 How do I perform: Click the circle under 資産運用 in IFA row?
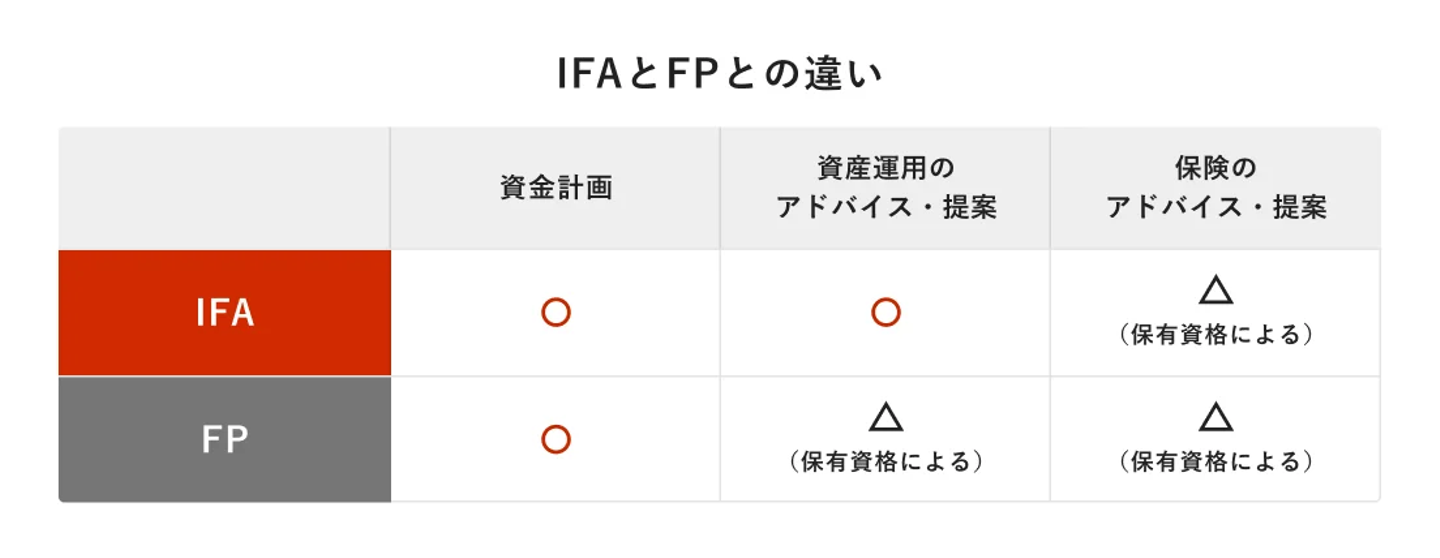[x=885, y=313]
